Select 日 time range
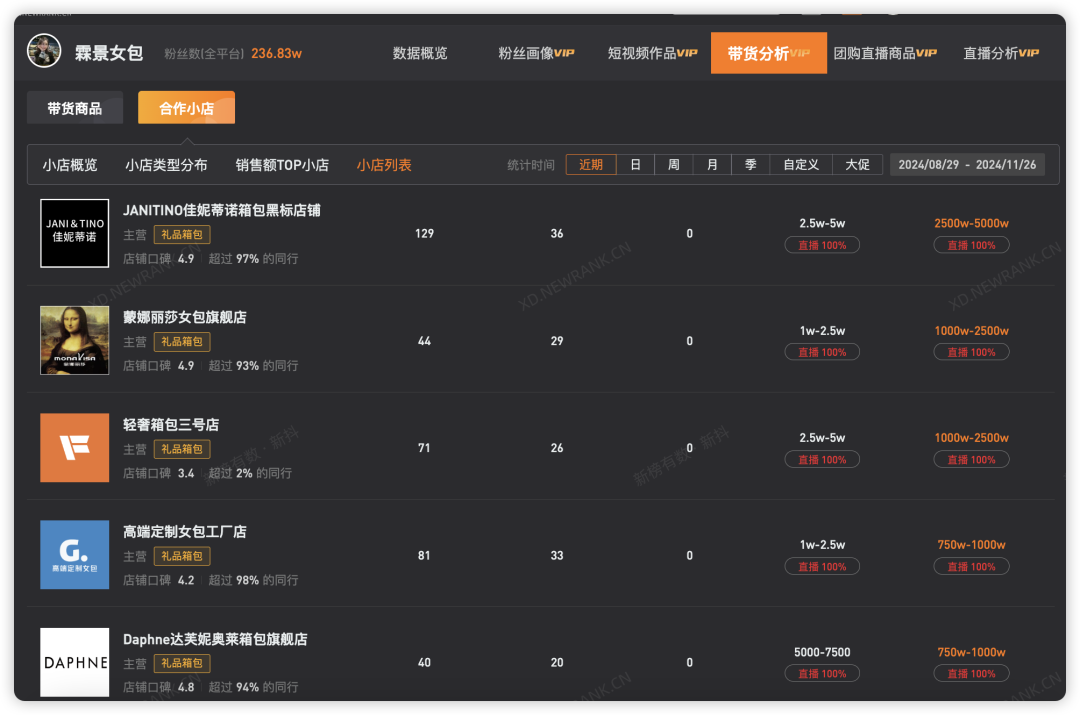The height and width of the screenshot is (715, 1080). pyautogui.click(x=635, y=165)
